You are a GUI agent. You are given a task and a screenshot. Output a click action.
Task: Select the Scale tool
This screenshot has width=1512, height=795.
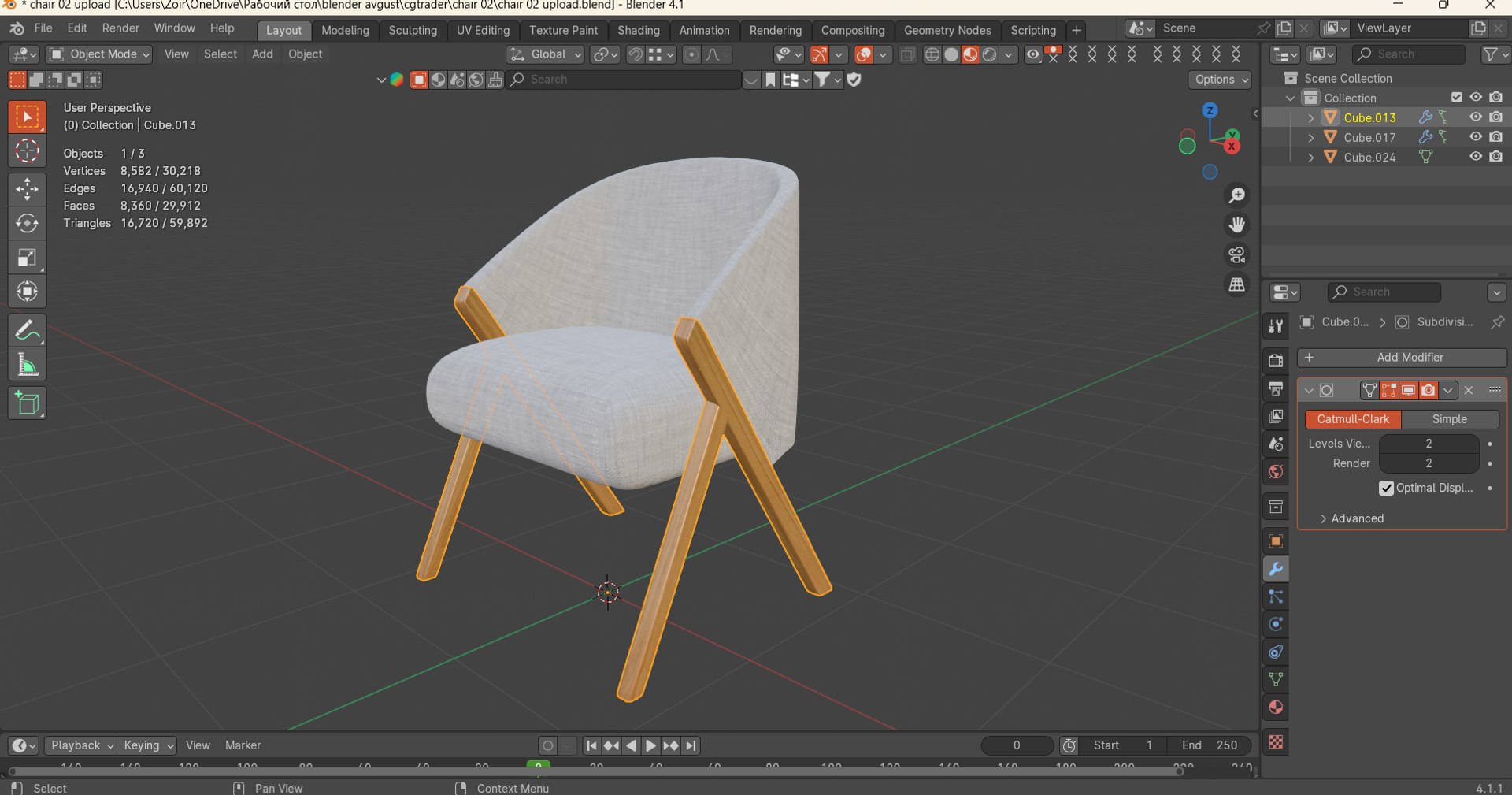[x=28, y=258]
